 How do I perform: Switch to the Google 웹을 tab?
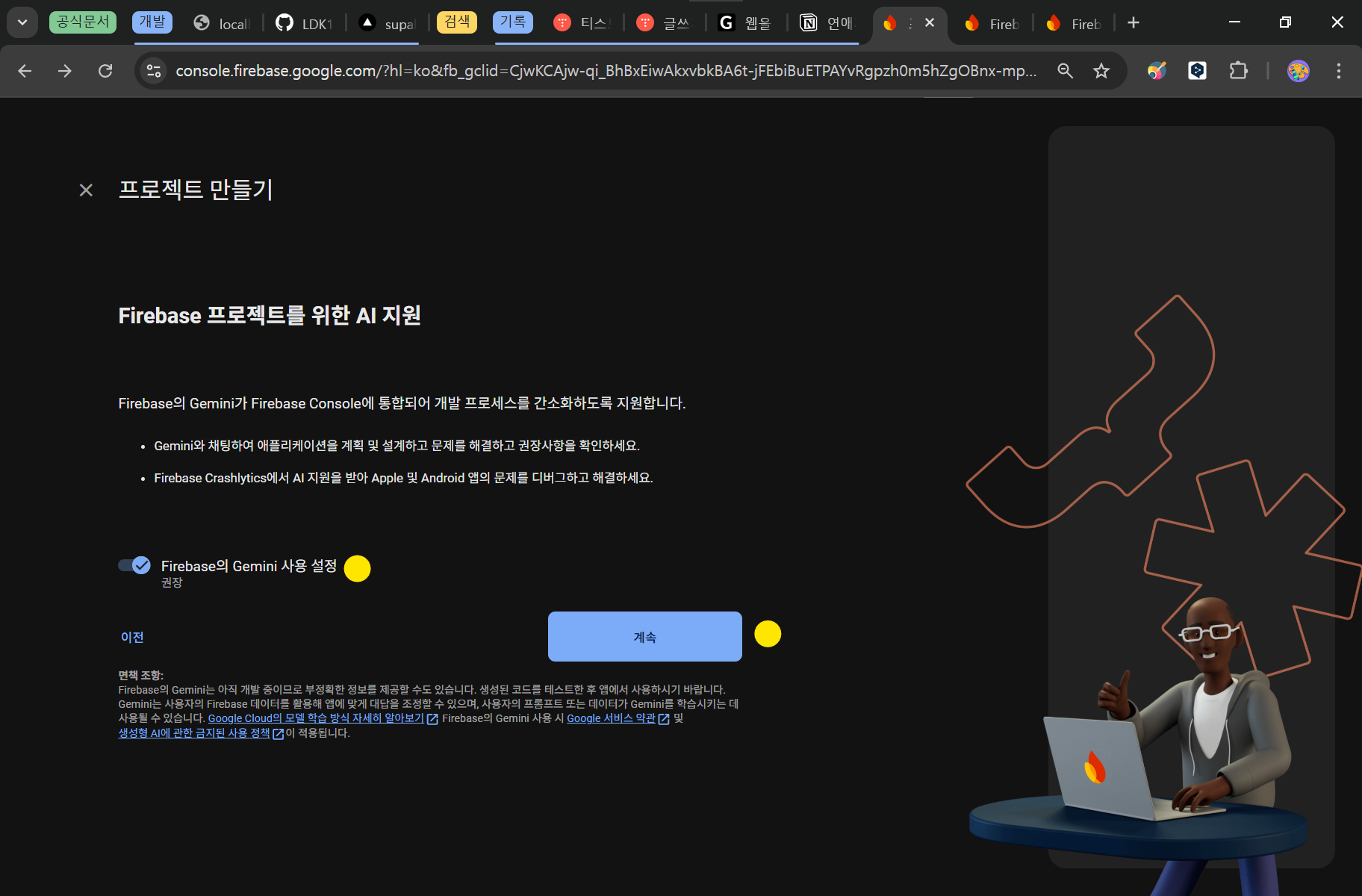(746, 23)
